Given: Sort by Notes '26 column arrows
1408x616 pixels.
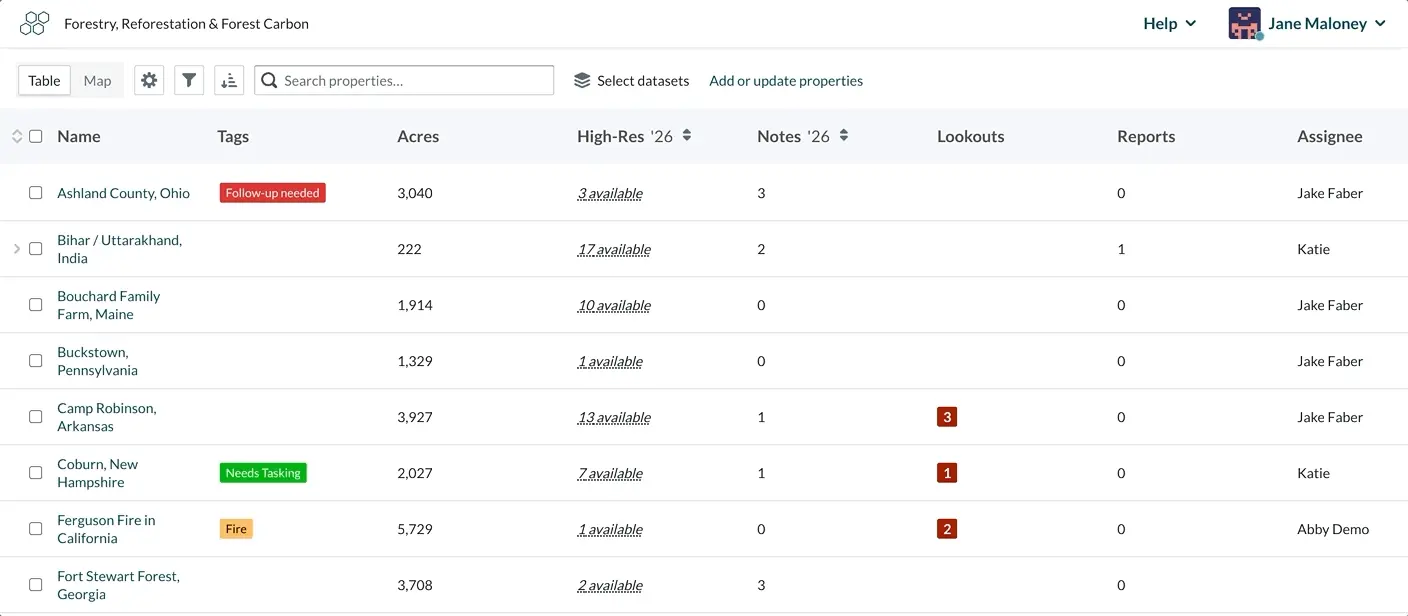Looking at the screenshot, I should [844, 135].
